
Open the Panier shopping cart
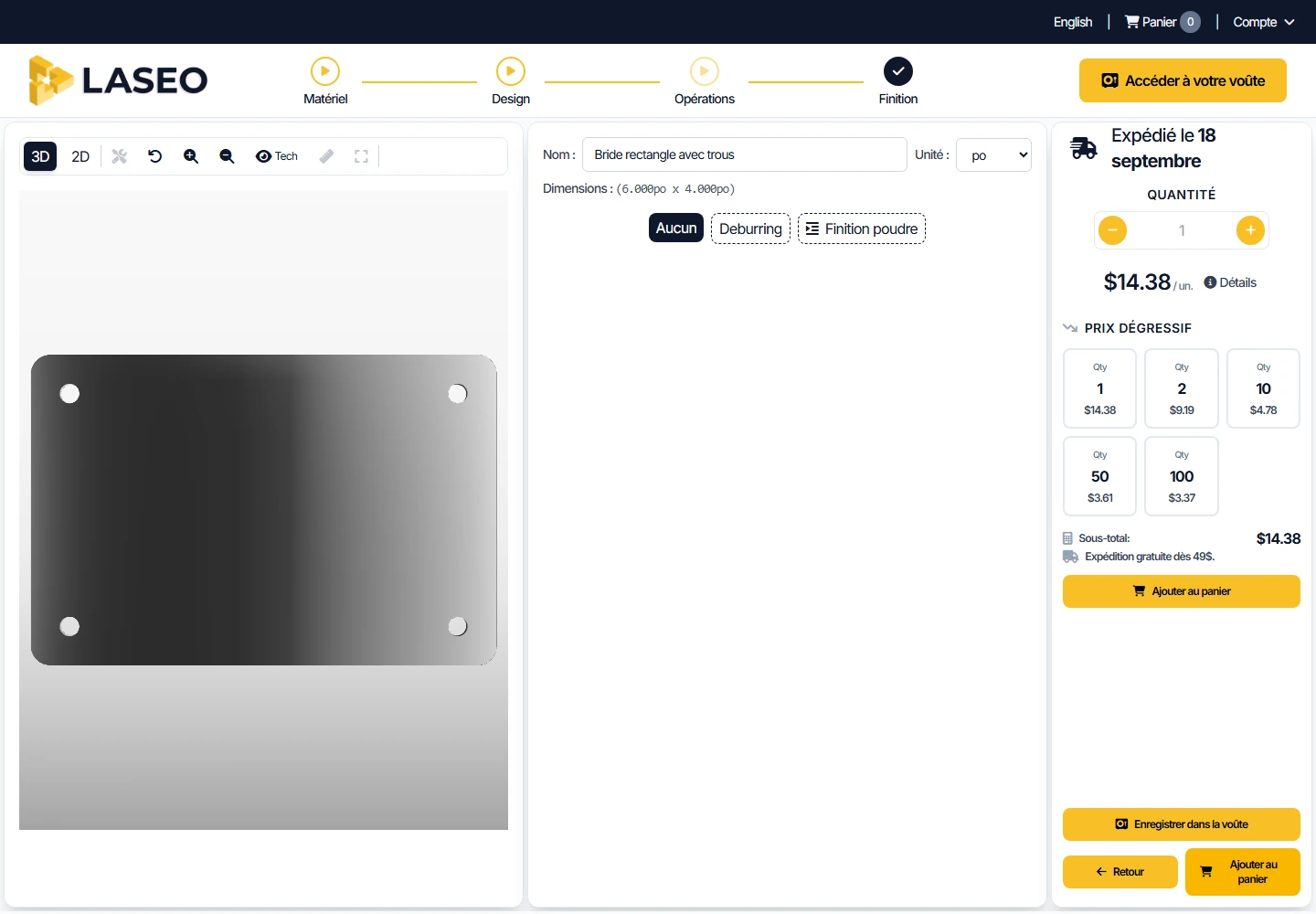point(1162,22)
